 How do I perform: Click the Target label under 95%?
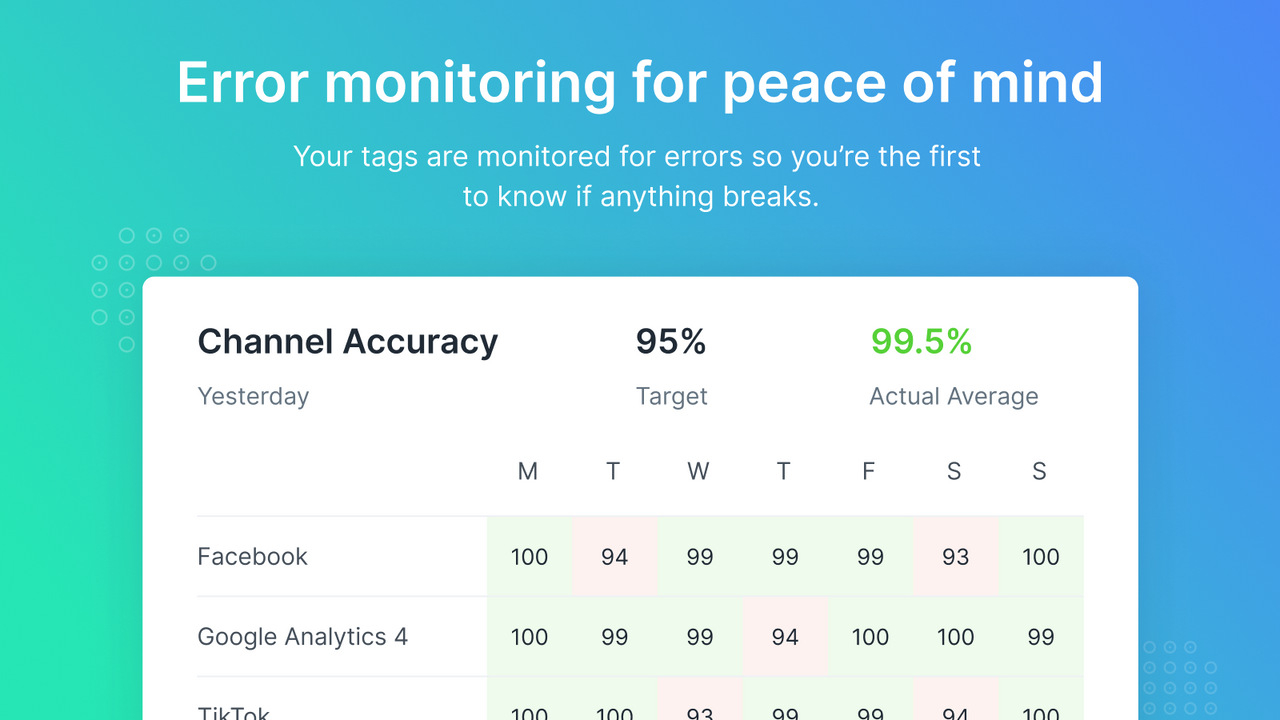click(x=671, y=396)
